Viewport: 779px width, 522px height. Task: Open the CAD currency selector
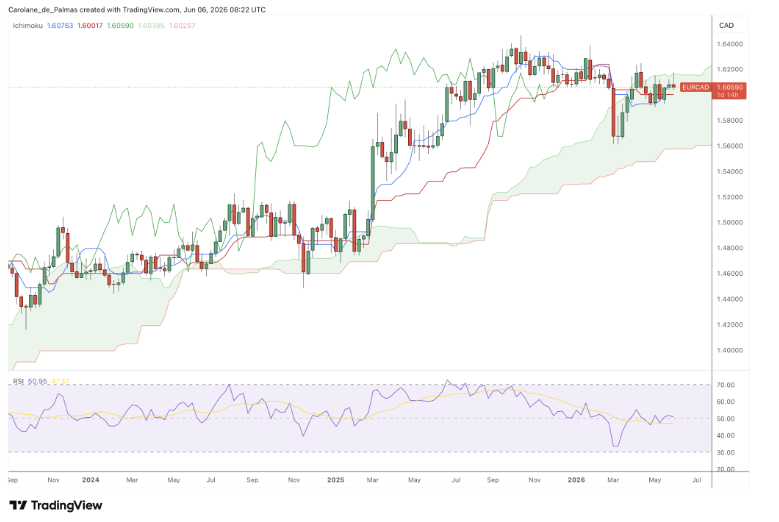pyautogui.click(x=726, y=25)
